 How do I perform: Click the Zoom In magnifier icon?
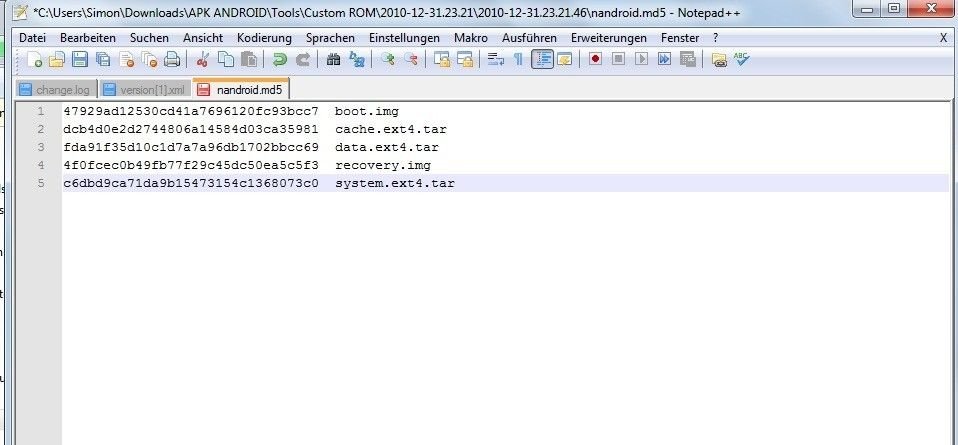(x=387, y=59)
